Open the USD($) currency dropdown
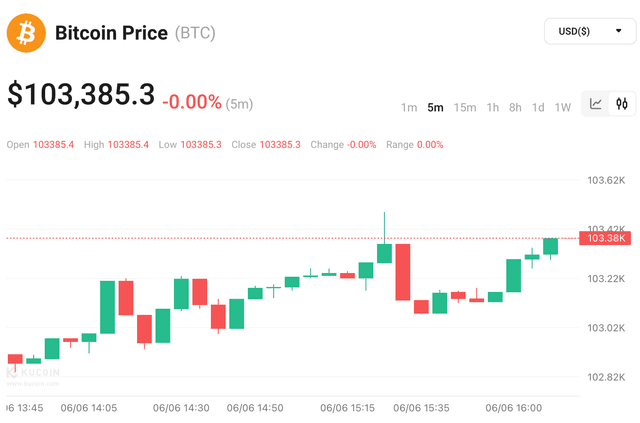 click(x=590, y=31)
